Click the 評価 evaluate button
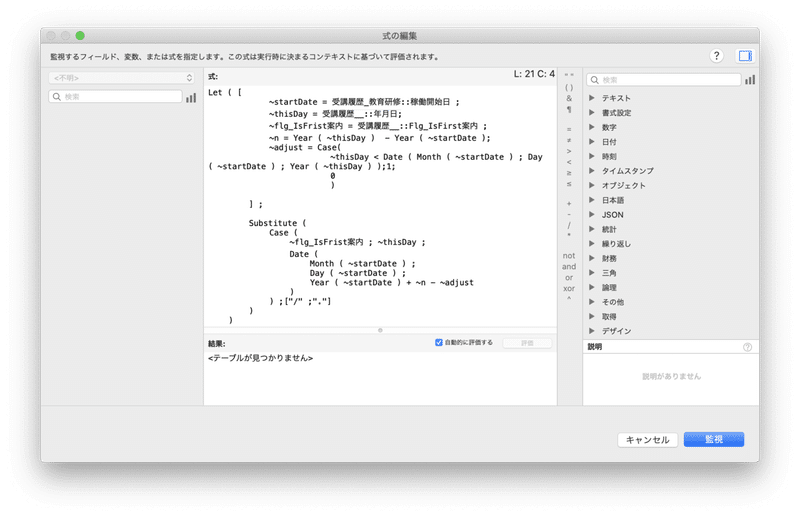Screen dimensions: 800x516 pyautogui.click(x=527, y=343)
